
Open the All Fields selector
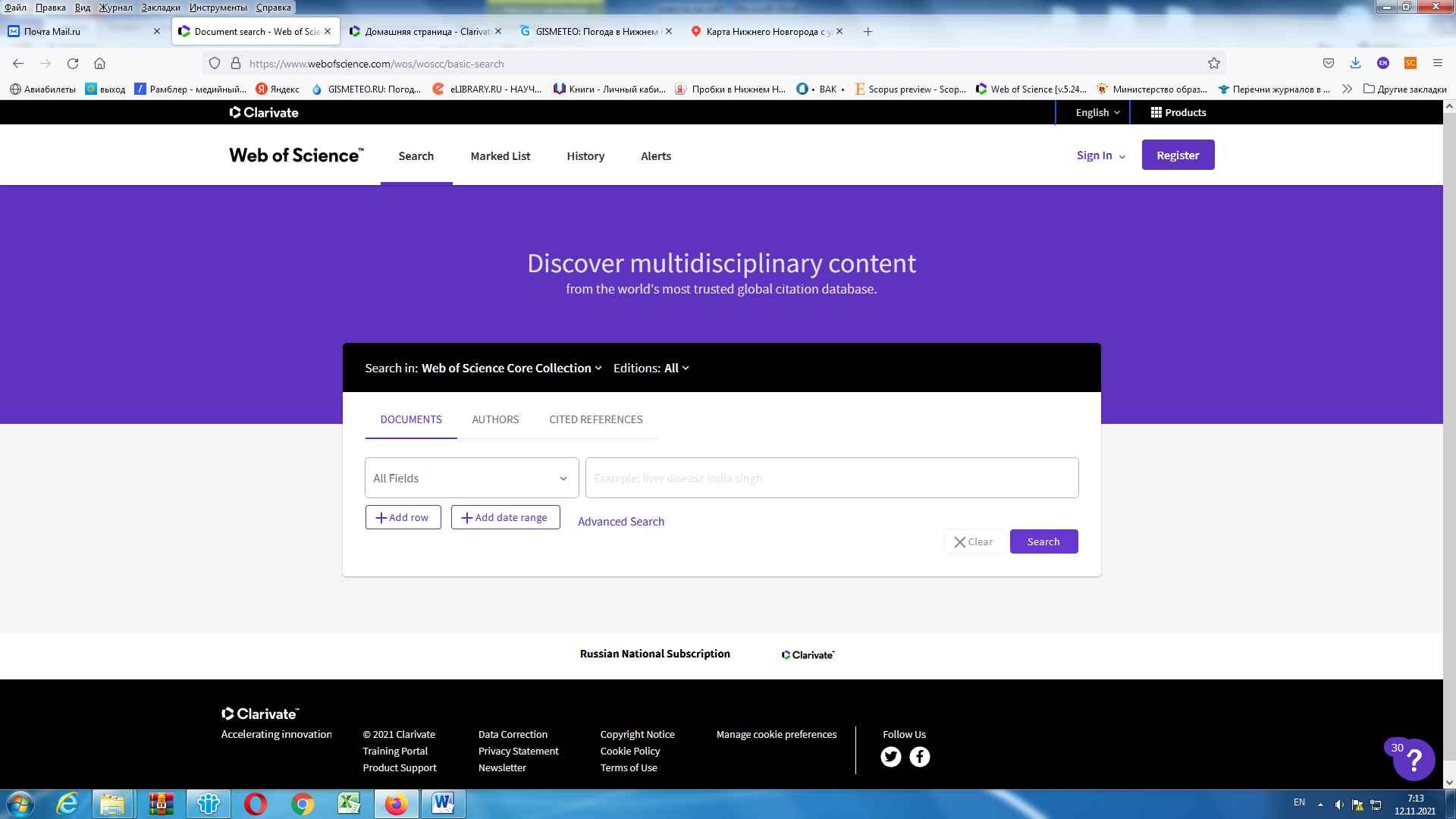point(472,478)
